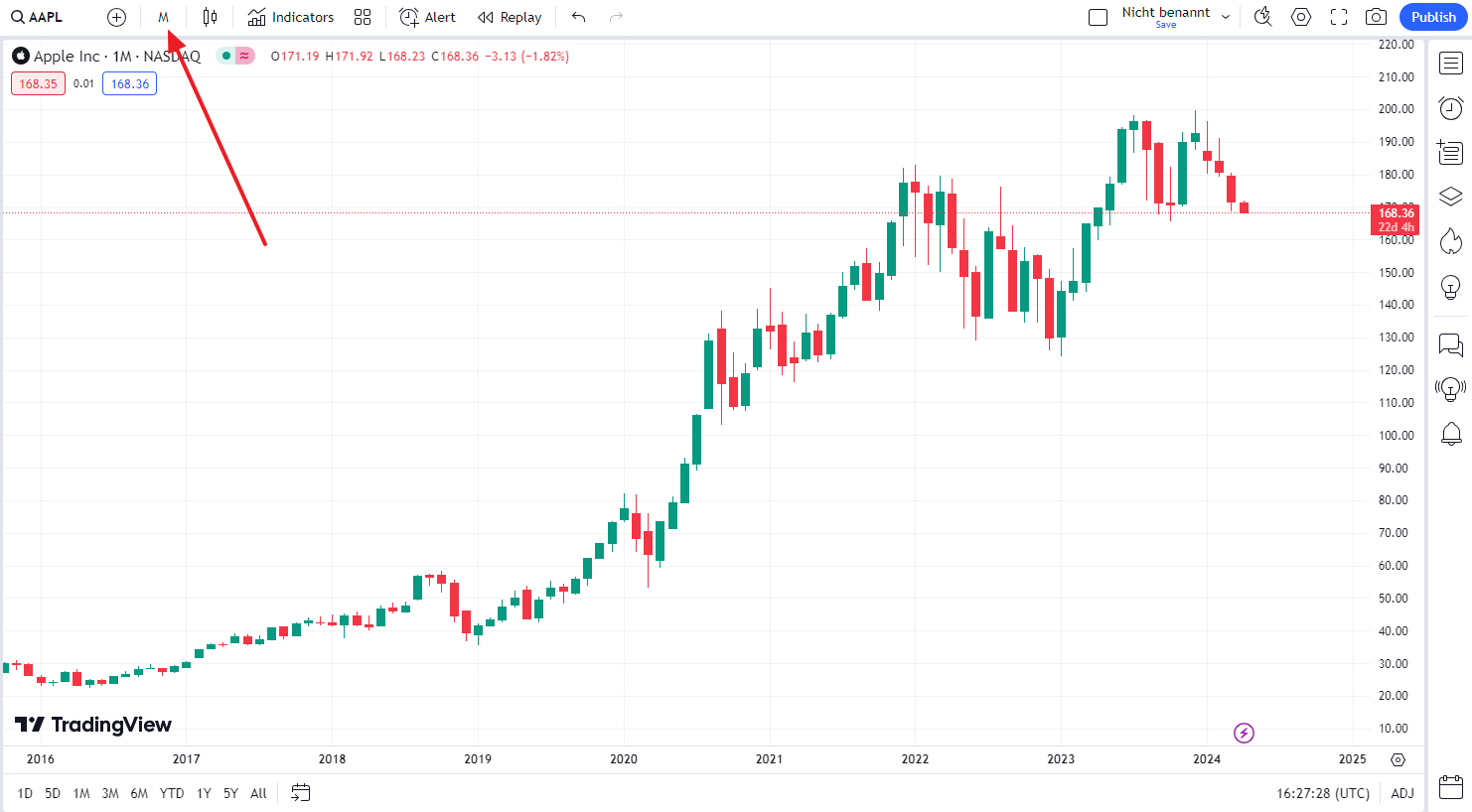
Task: Open the M time interval selector
Action: 163,17
